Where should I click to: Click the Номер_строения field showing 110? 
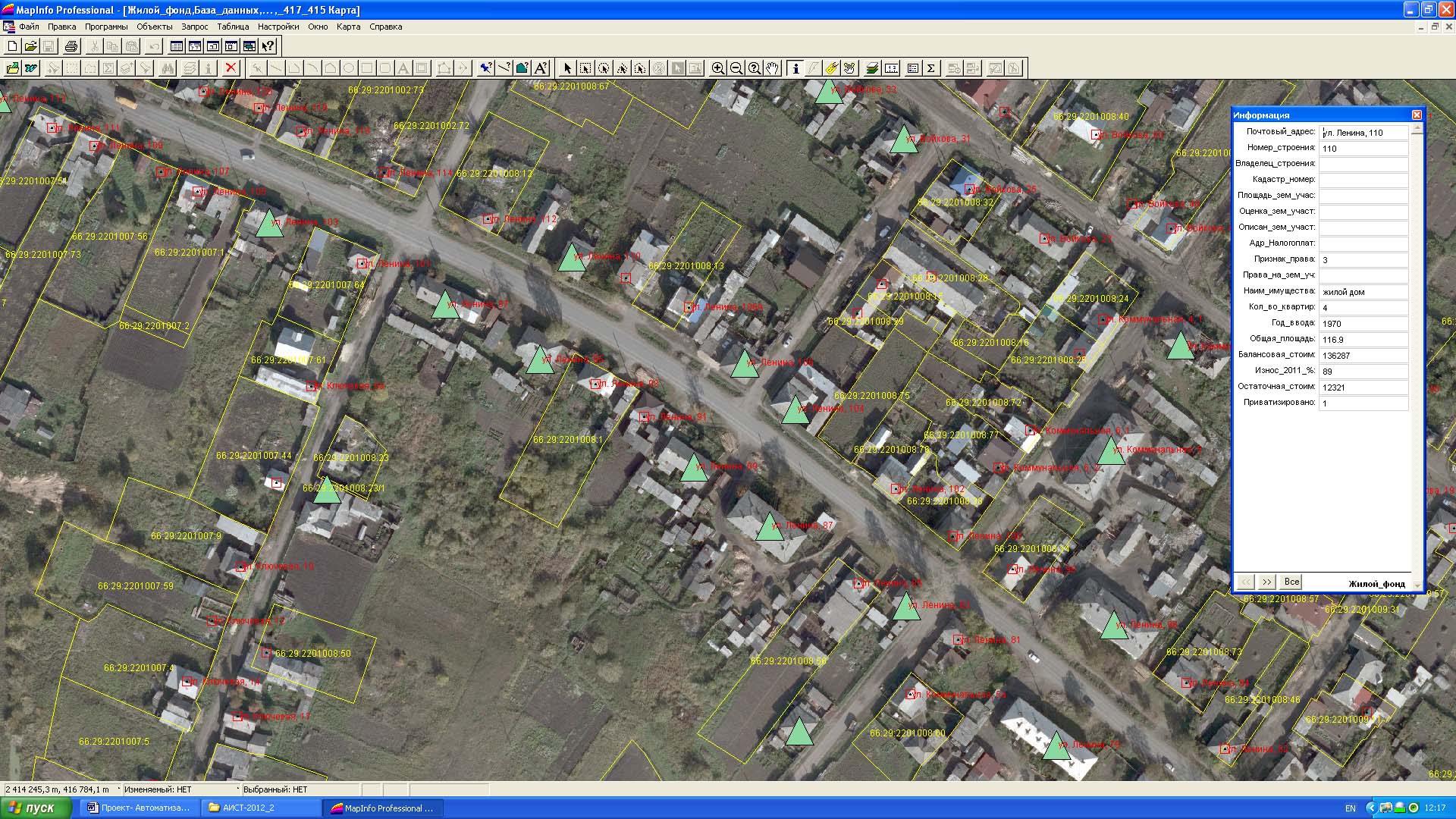click(1363, 149)
